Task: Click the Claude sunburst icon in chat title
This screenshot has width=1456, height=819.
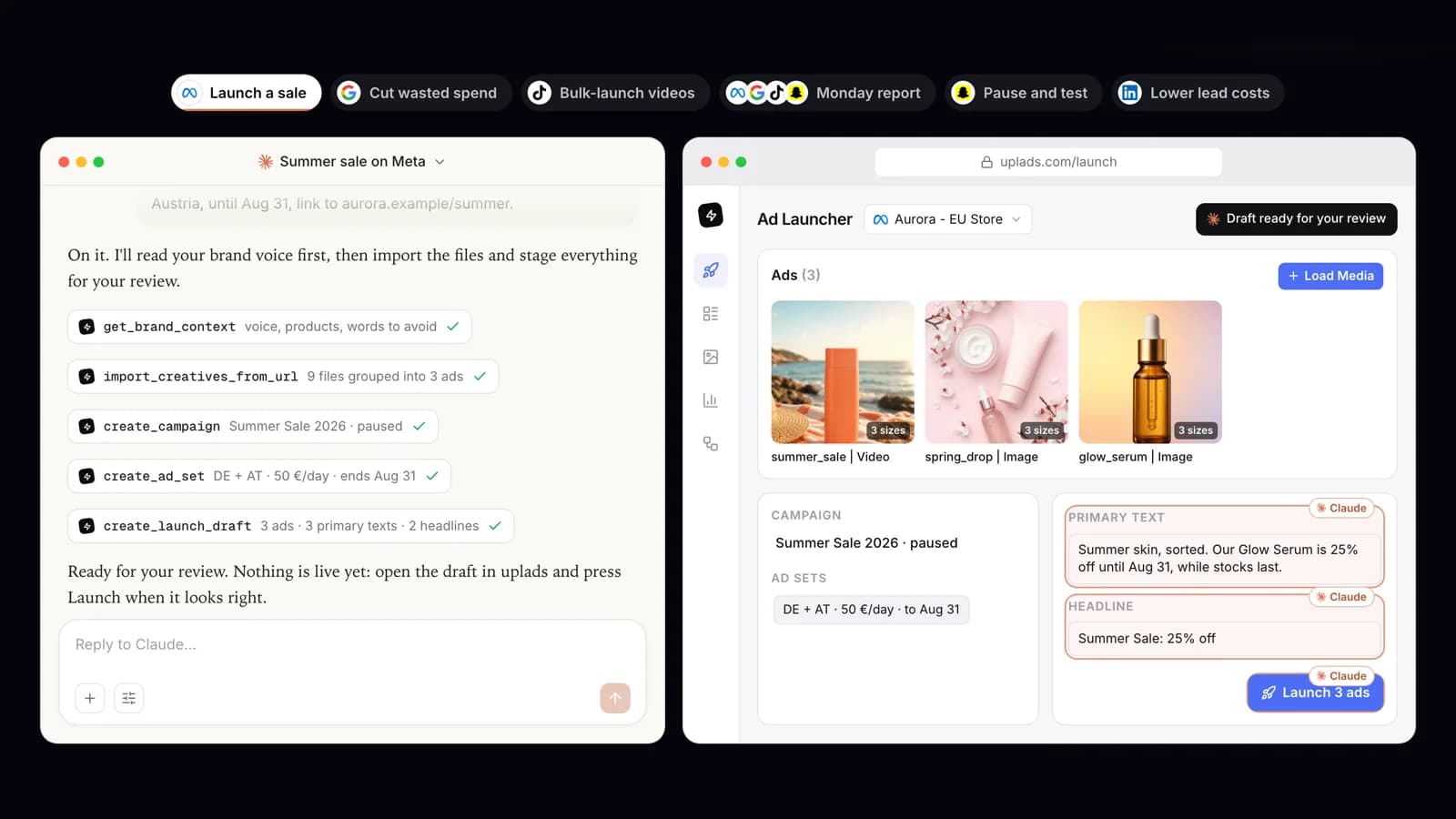Action: [265, 161]
